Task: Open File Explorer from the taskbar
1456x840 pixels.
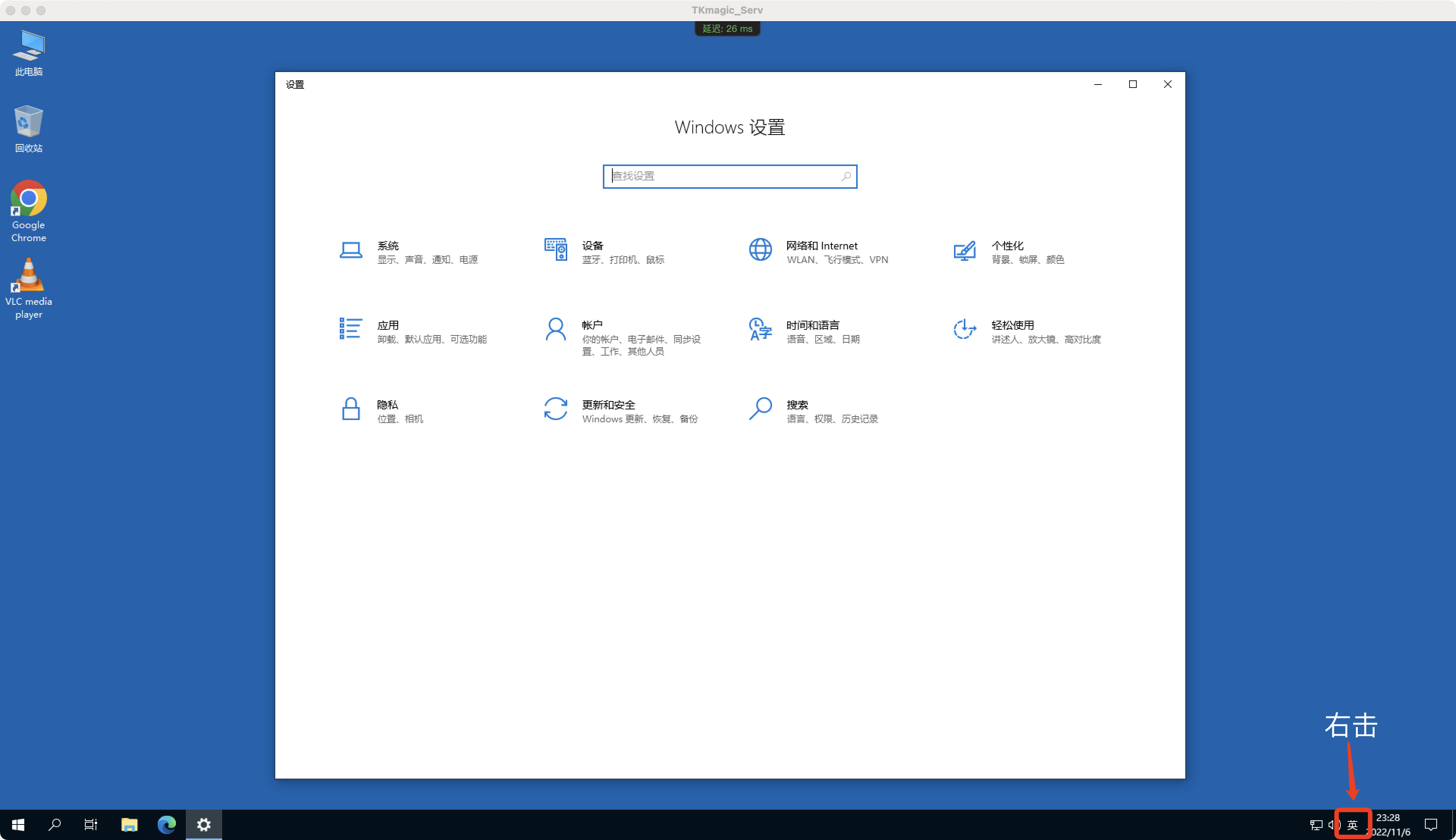Action: coord(129,824)
